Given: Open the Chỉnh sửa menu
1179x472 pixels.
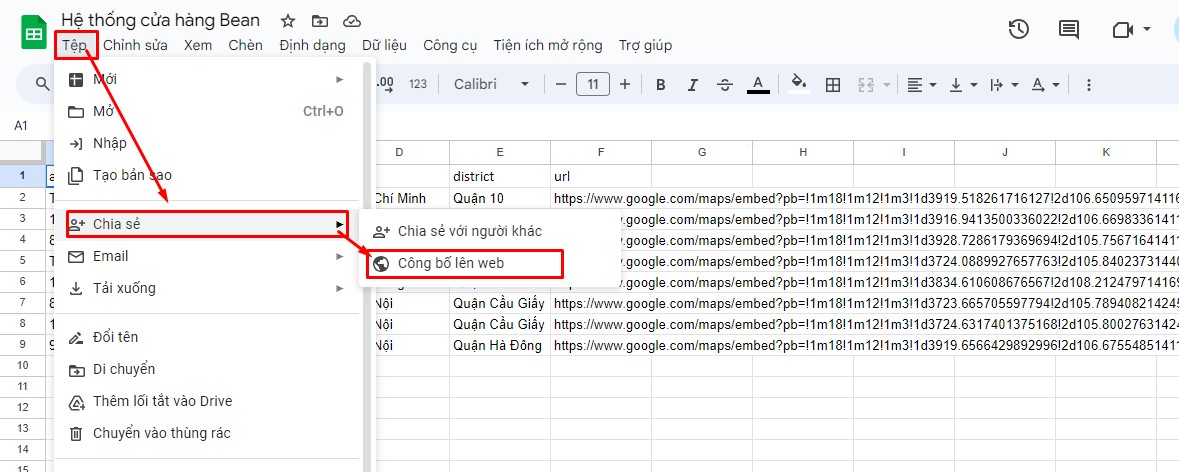Looking at the screenshot, I should click(x=135, y=45).
